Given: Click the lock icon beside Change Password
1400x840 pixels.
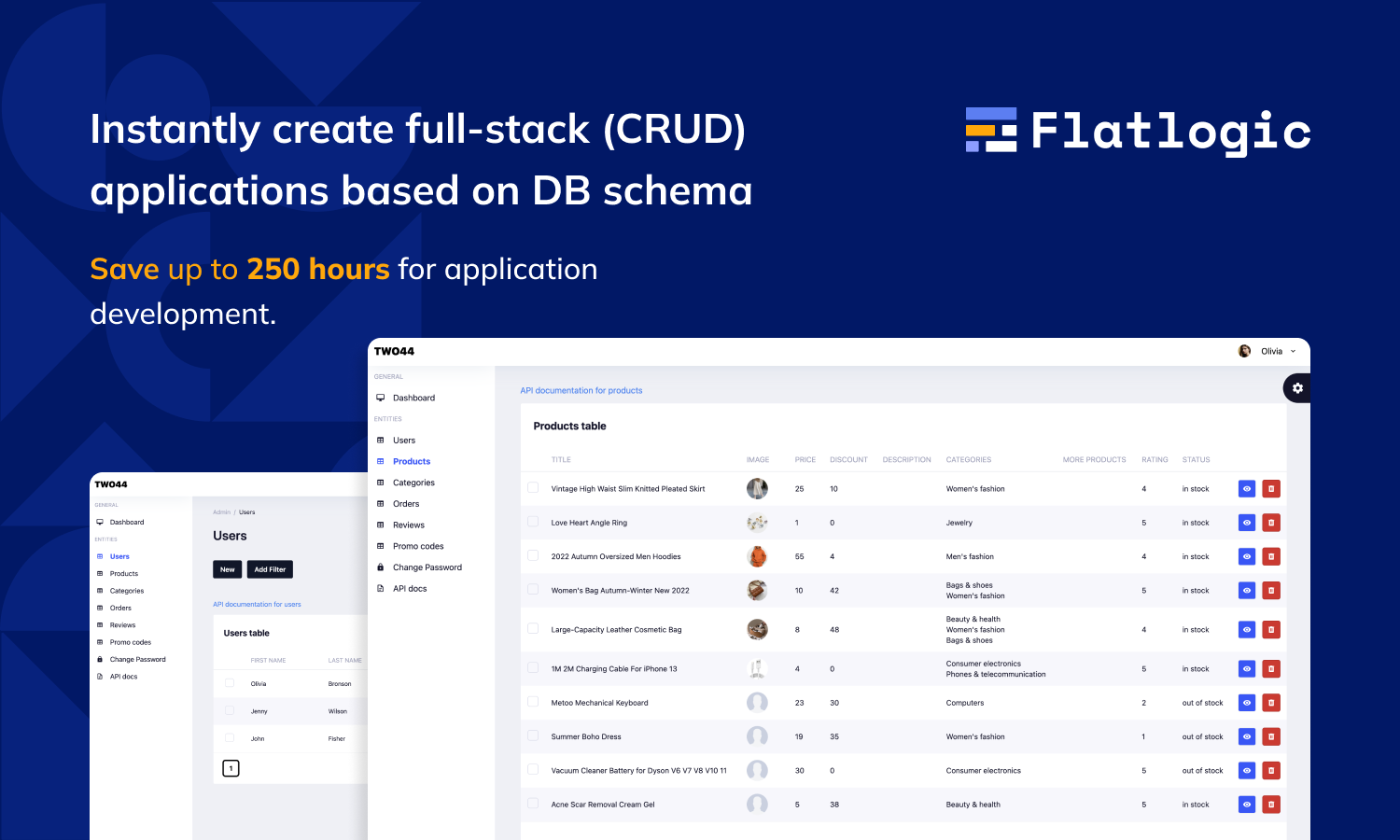Looking at the screenshot, I should (380, 567).
